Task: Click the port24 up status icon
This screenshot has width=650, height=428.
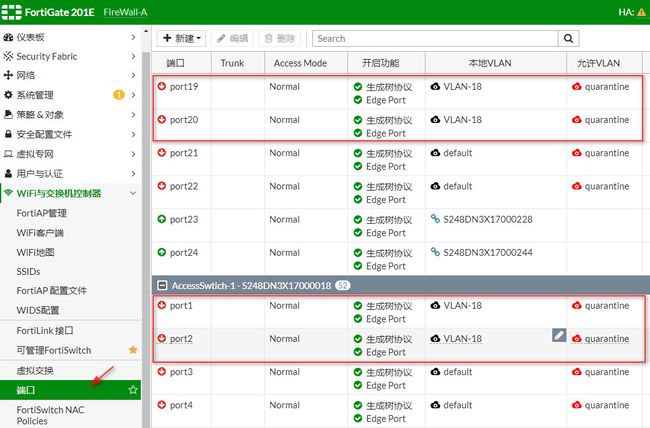Action: pos(162,252)
